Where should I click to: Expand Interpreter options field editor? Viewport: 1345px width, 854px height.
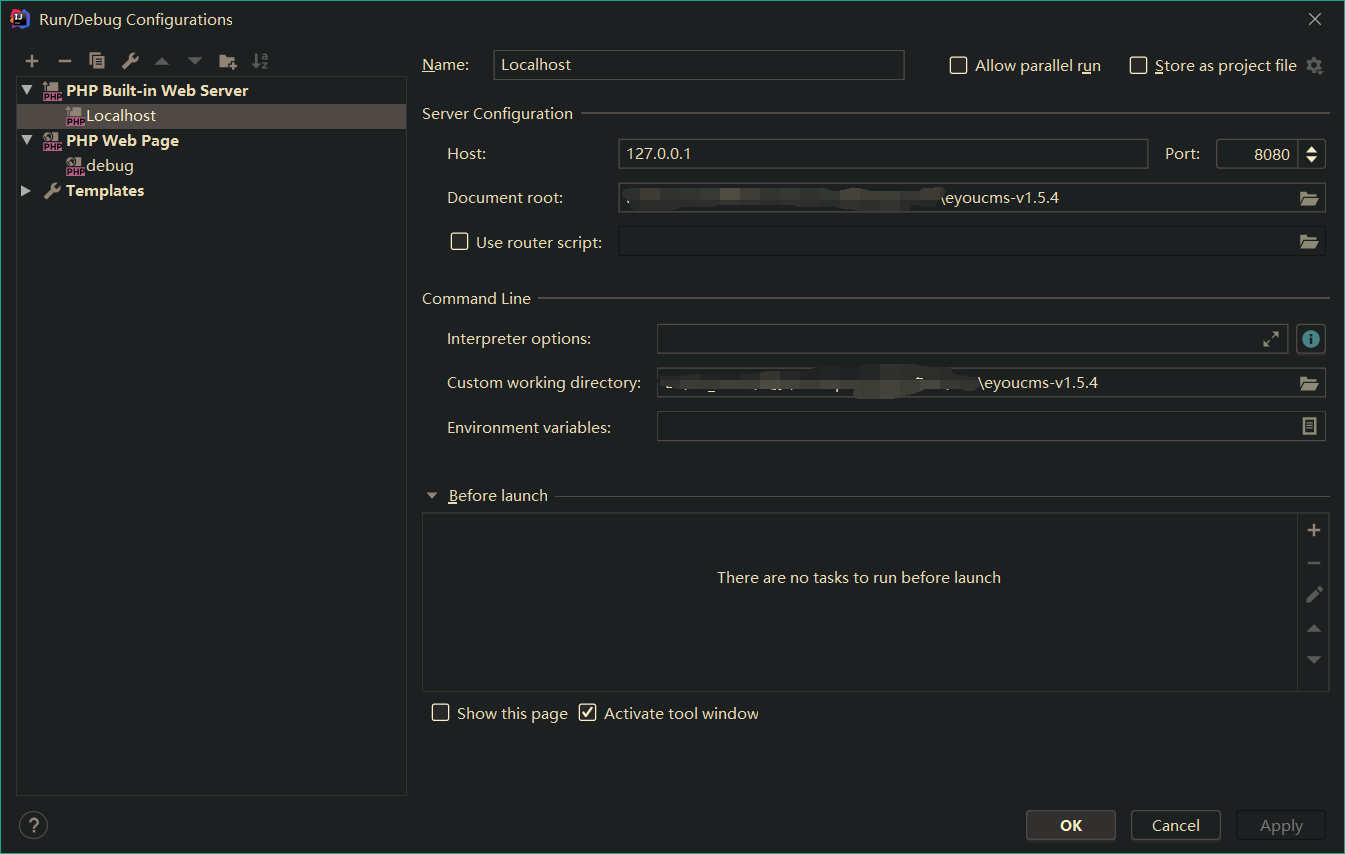tap(1271, 339)
